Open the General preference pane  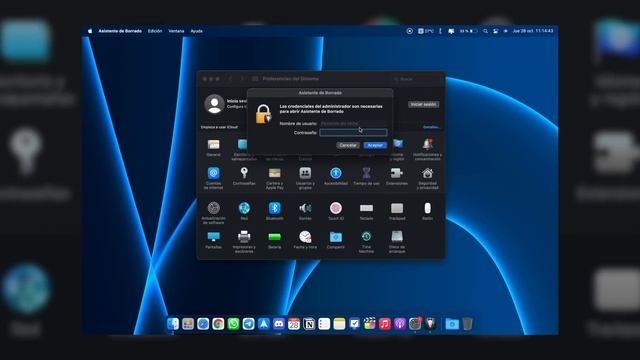(213, 147)
